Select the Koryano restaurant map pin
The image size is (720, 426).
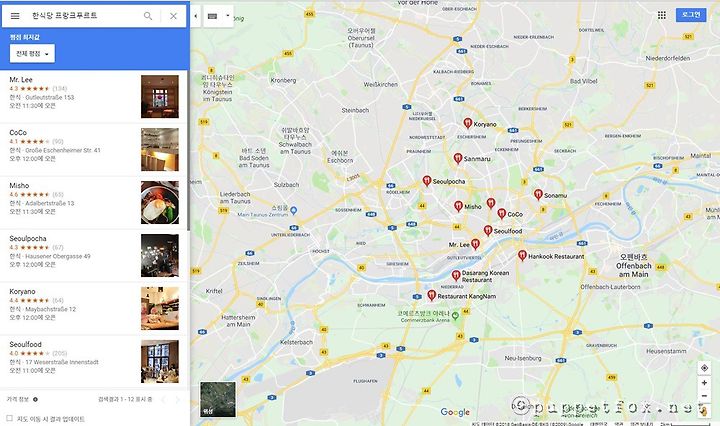467,123
